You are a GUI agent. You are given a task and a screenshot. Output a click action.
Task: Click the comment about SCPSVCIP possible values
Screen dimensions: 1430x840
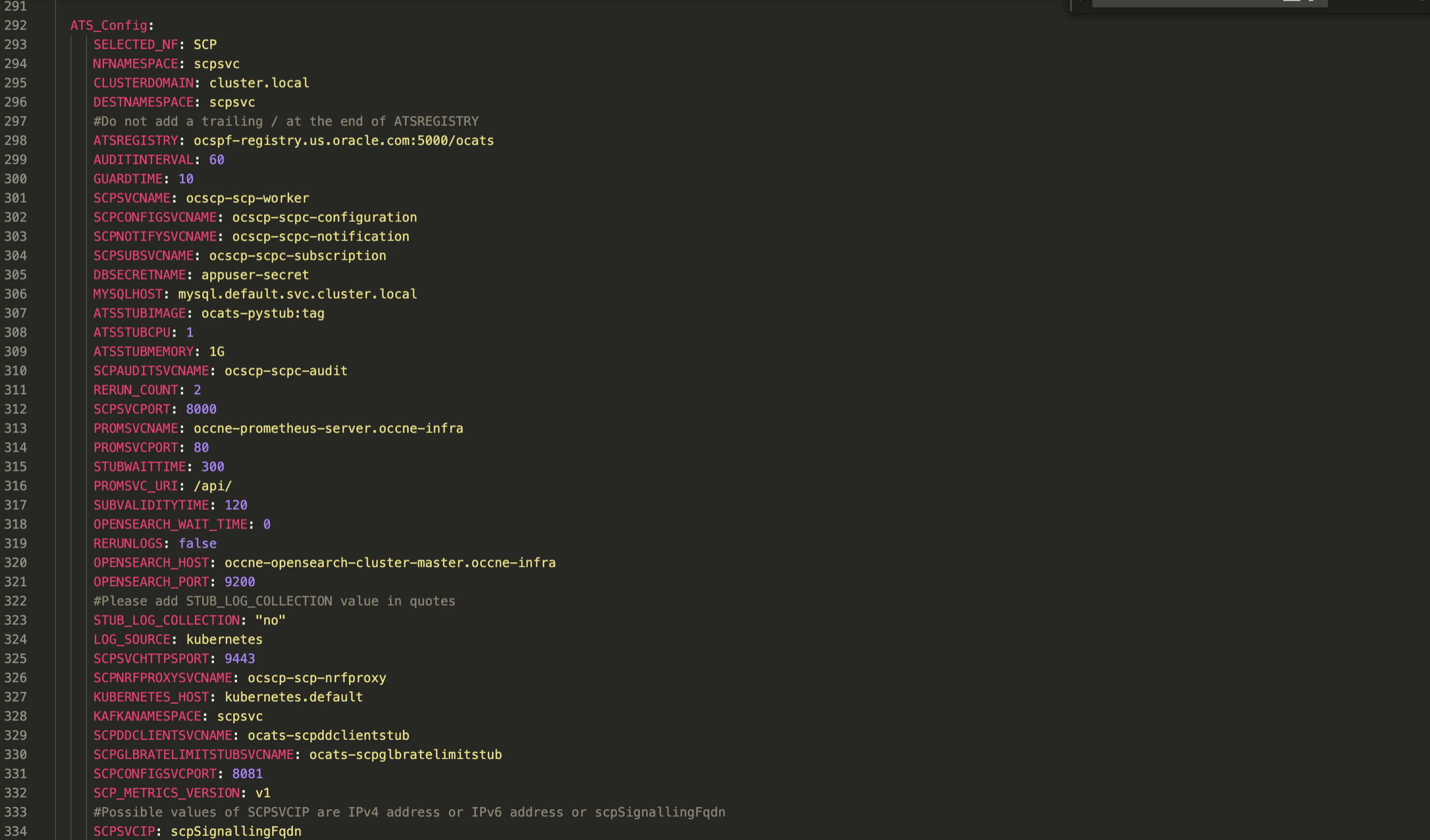[x=409, y=812]
